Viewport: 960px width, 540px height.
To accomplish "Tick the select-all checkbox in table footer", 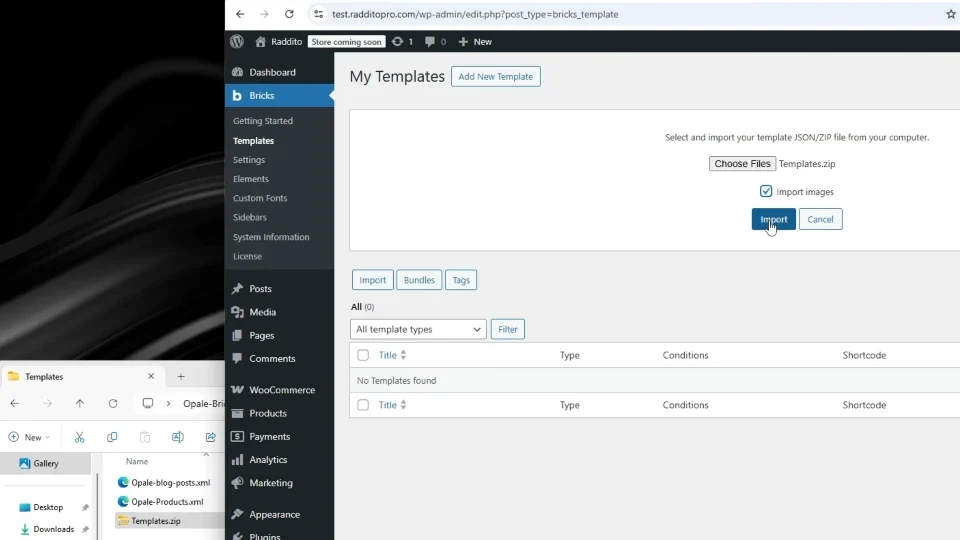I will click(x=363, y=405).
